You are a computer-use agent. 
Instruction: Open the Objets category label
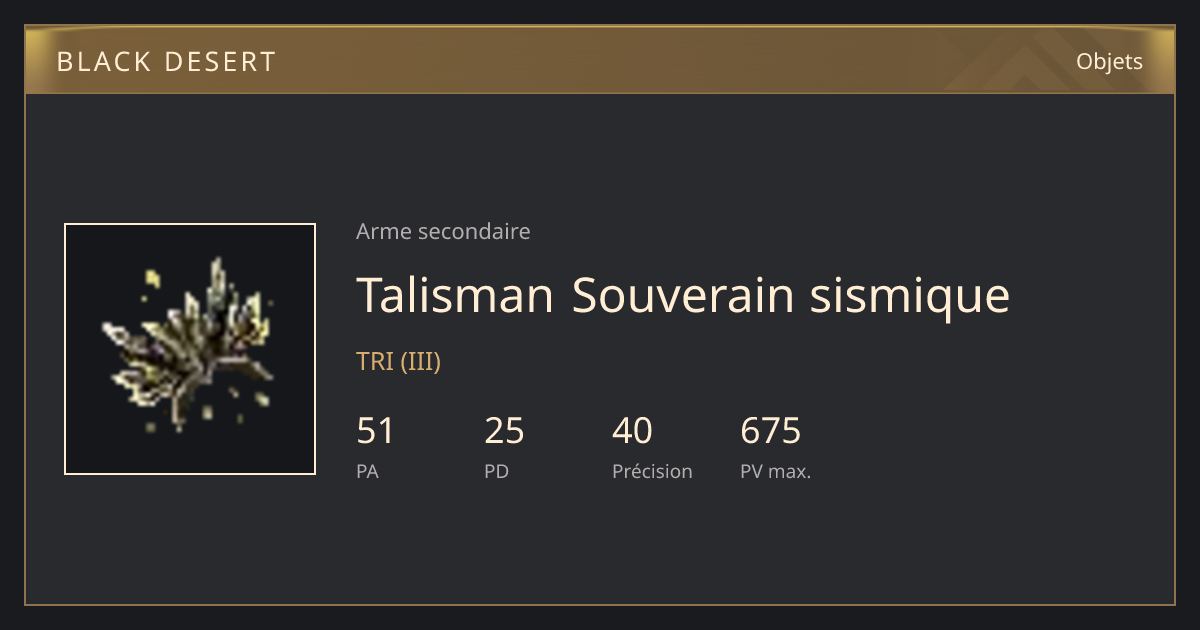click(1109, 61)
